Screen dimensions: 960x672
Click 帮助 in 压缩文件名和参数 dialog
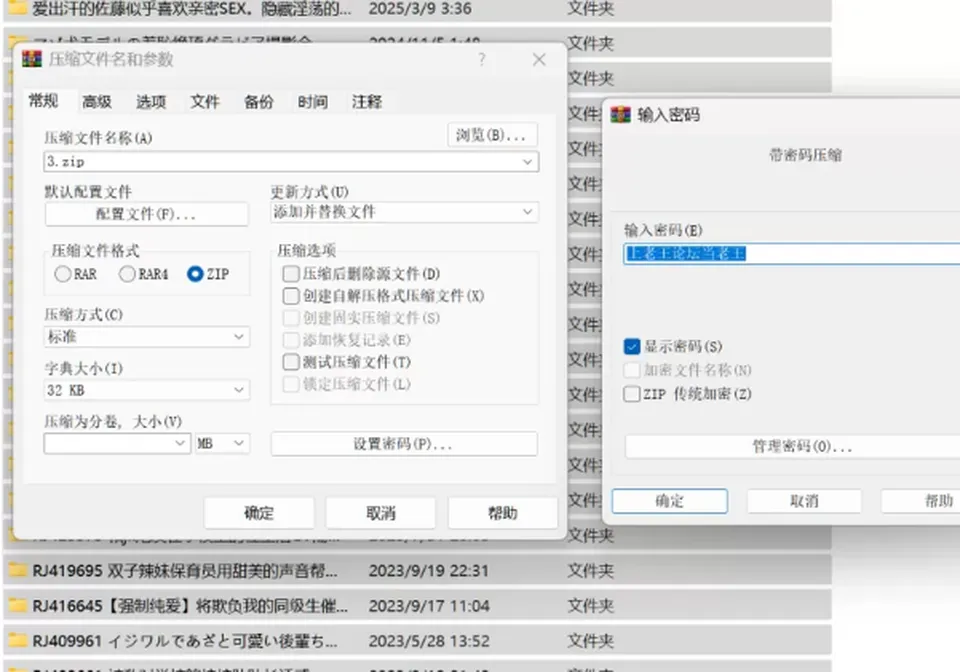pyautogui.click(x=503, y=512)
